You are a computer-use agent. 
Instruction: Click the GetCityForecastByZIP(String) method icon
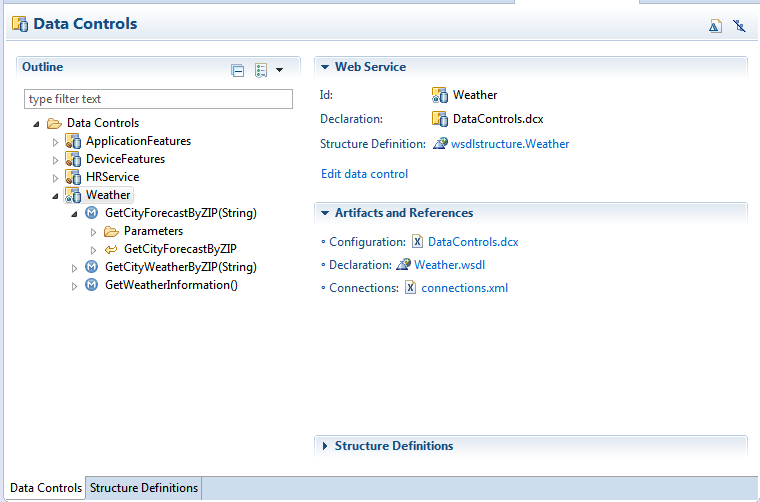(92, 213)
